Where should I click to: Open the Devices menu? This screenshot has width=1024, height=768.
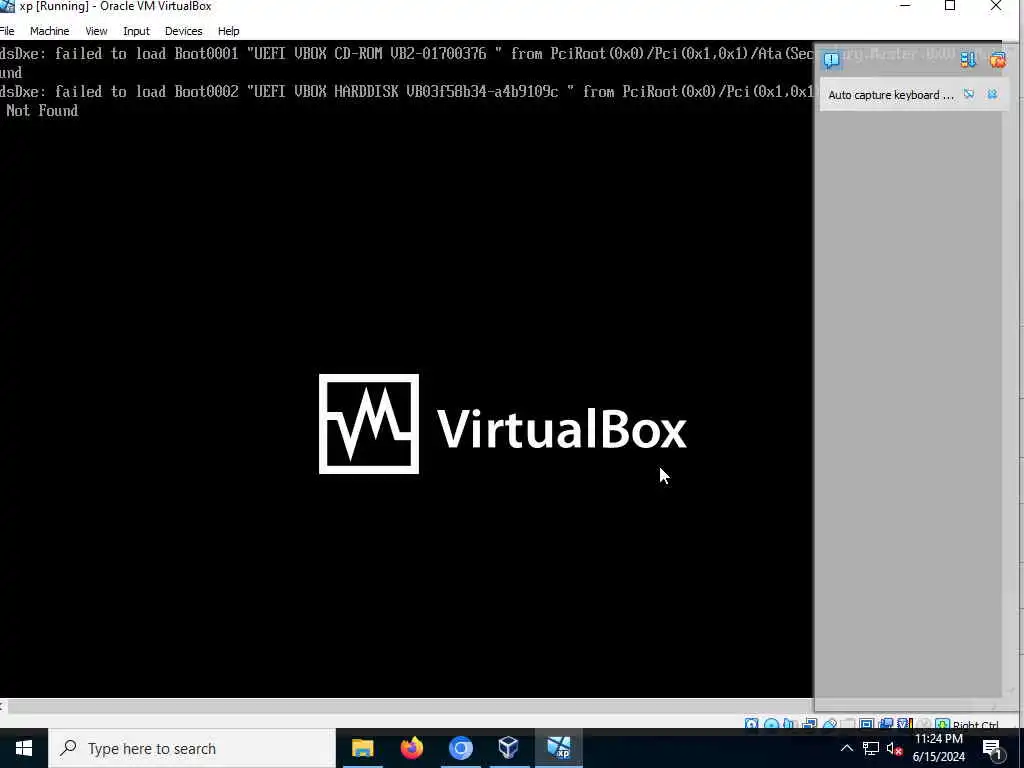pyautogui.click(x=184, y=31)
